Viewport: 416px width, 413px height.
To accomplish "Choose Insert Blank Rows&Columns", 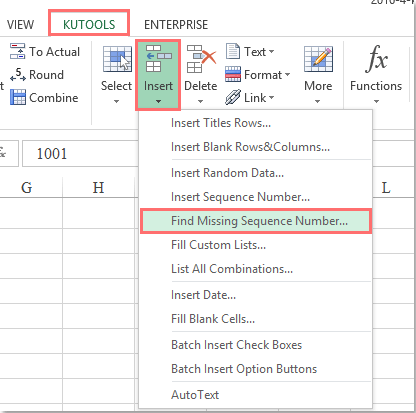I will click(x=255, y=147).
